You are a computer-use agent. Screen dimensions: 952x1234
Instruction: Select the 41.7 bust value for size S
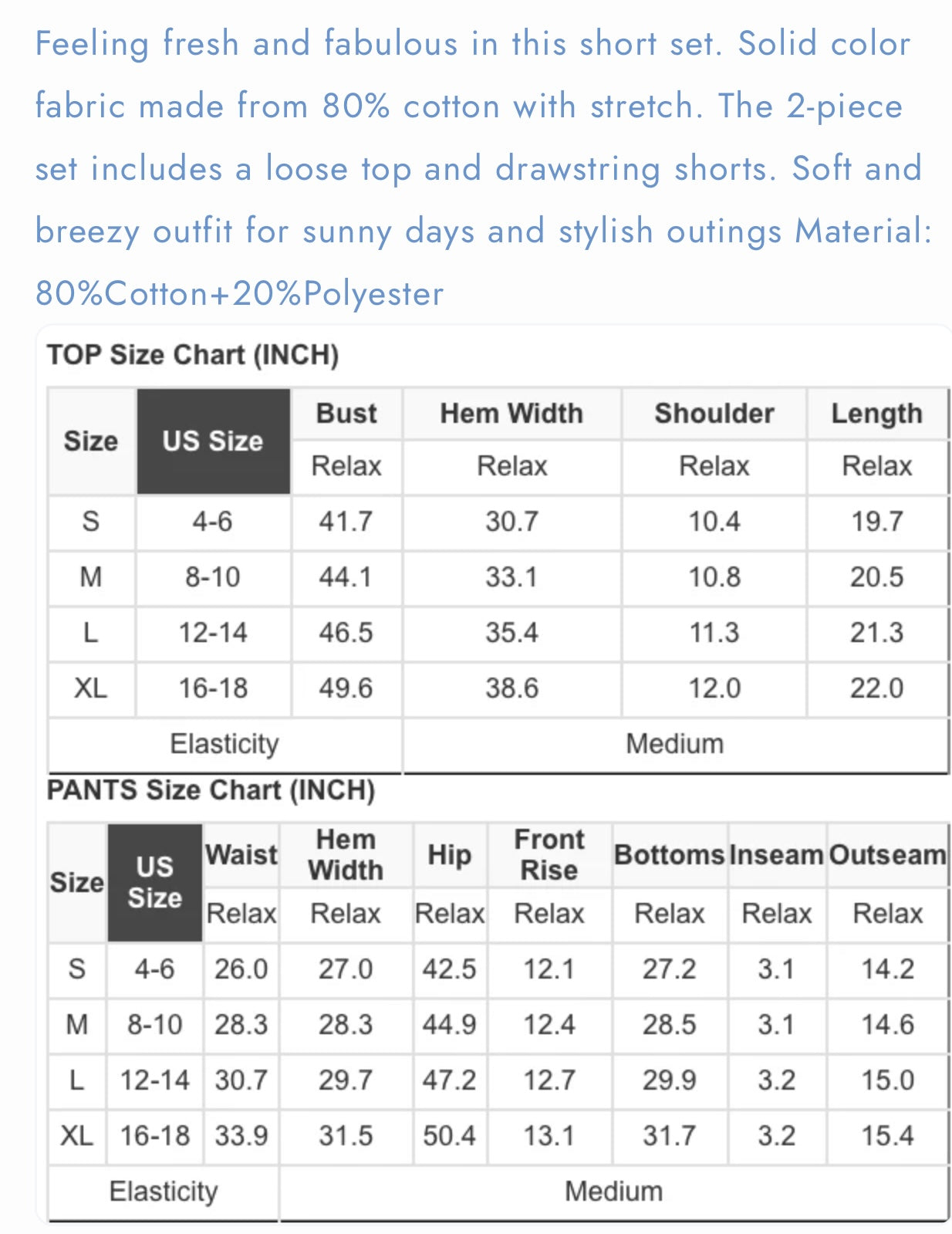point(346,522)
